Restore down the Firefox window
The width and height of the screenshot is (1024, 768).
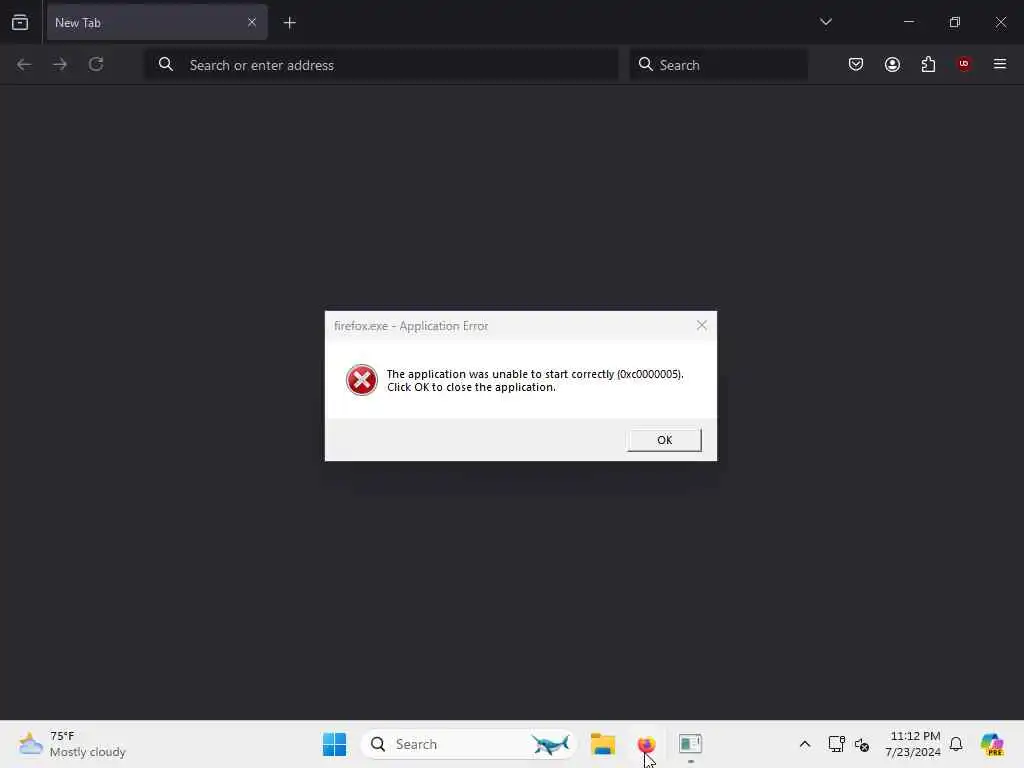[955, 22]
